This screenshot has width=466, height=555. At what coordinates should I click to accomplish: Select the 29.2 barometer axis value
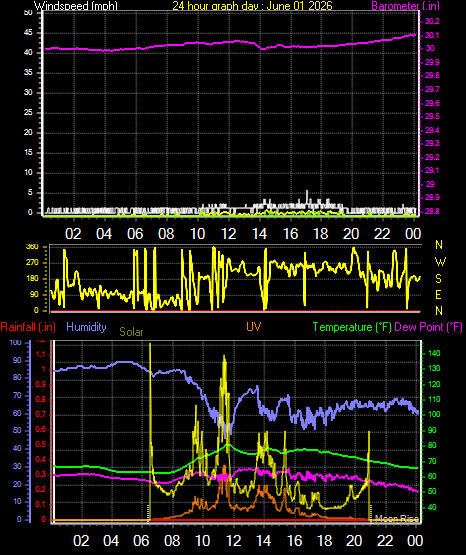(432, 157)
